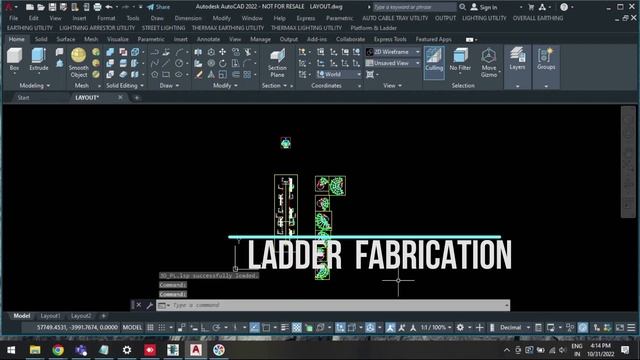Click the title bar keyword search field
The image size is (640, 360).
coord(414,7)
